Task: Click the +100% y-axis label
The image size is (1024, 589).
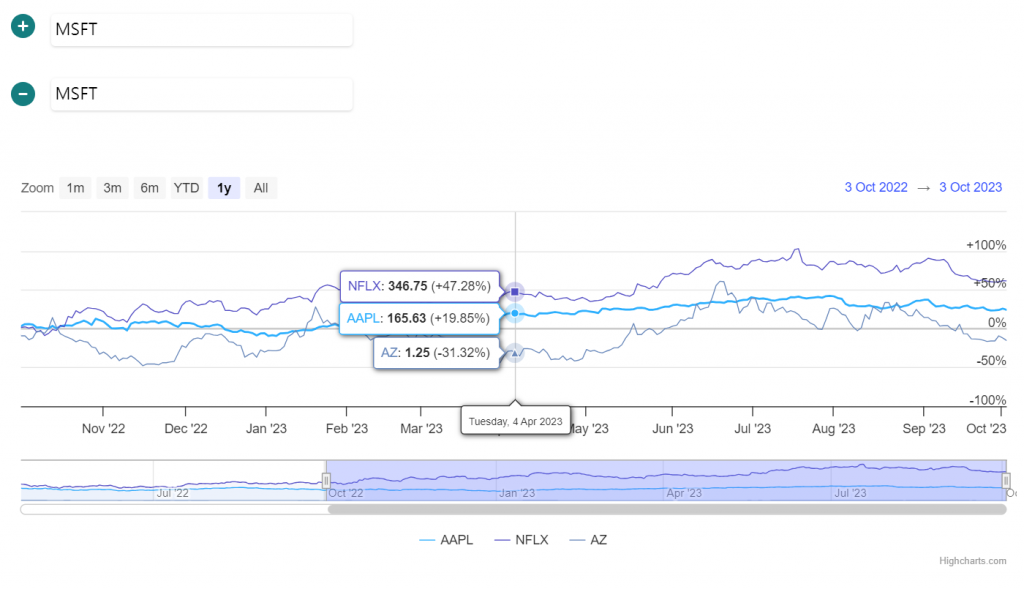Action: pos(986,245)
